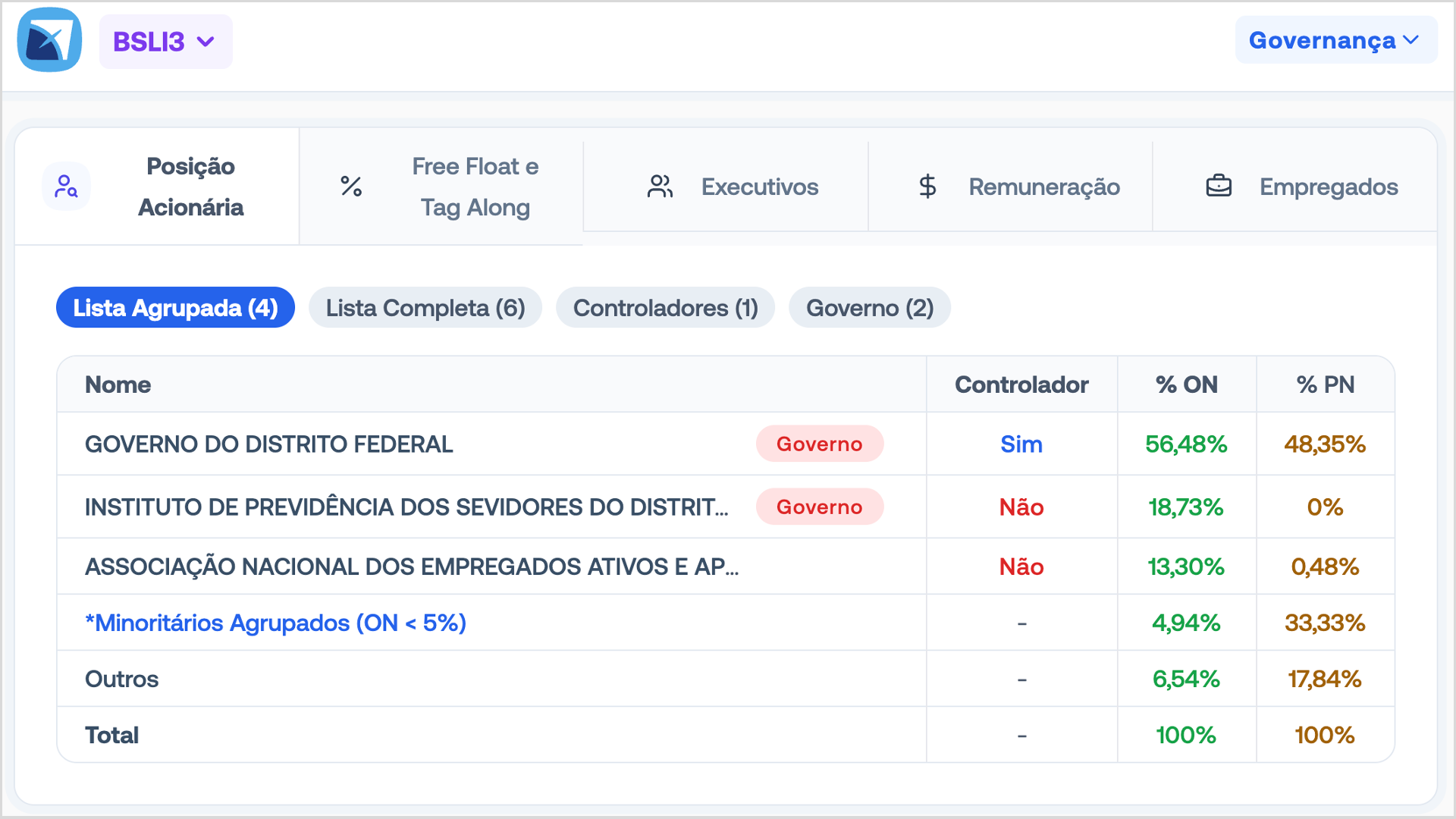Screen dimensions: 1456x819
Task: Sort by the % ON column header
Action: 1186,384
